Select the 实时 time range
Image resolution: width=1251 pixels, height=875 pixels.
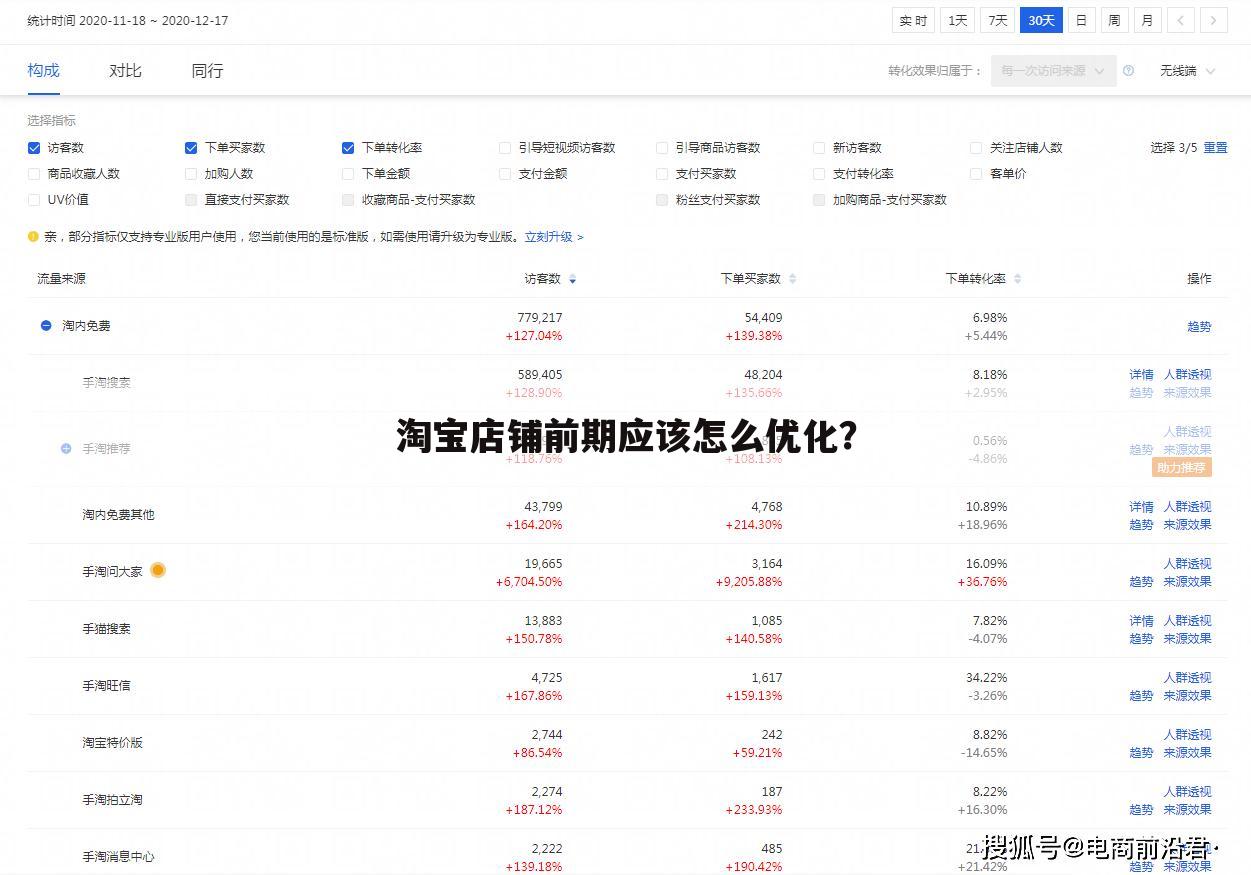click(913, 20)
